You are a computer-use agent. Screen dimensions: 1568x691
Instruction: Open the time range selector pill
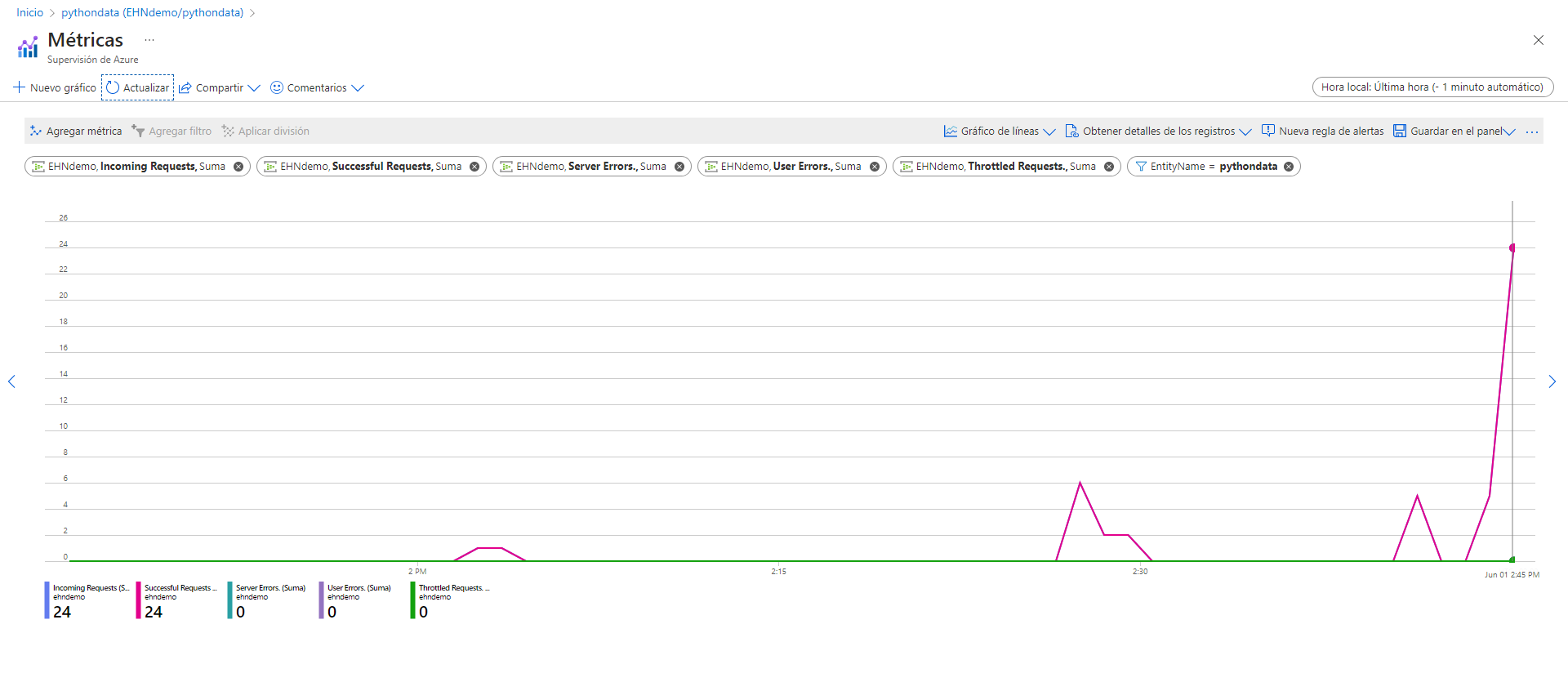pyautogui.click(x=1432, y=87)
